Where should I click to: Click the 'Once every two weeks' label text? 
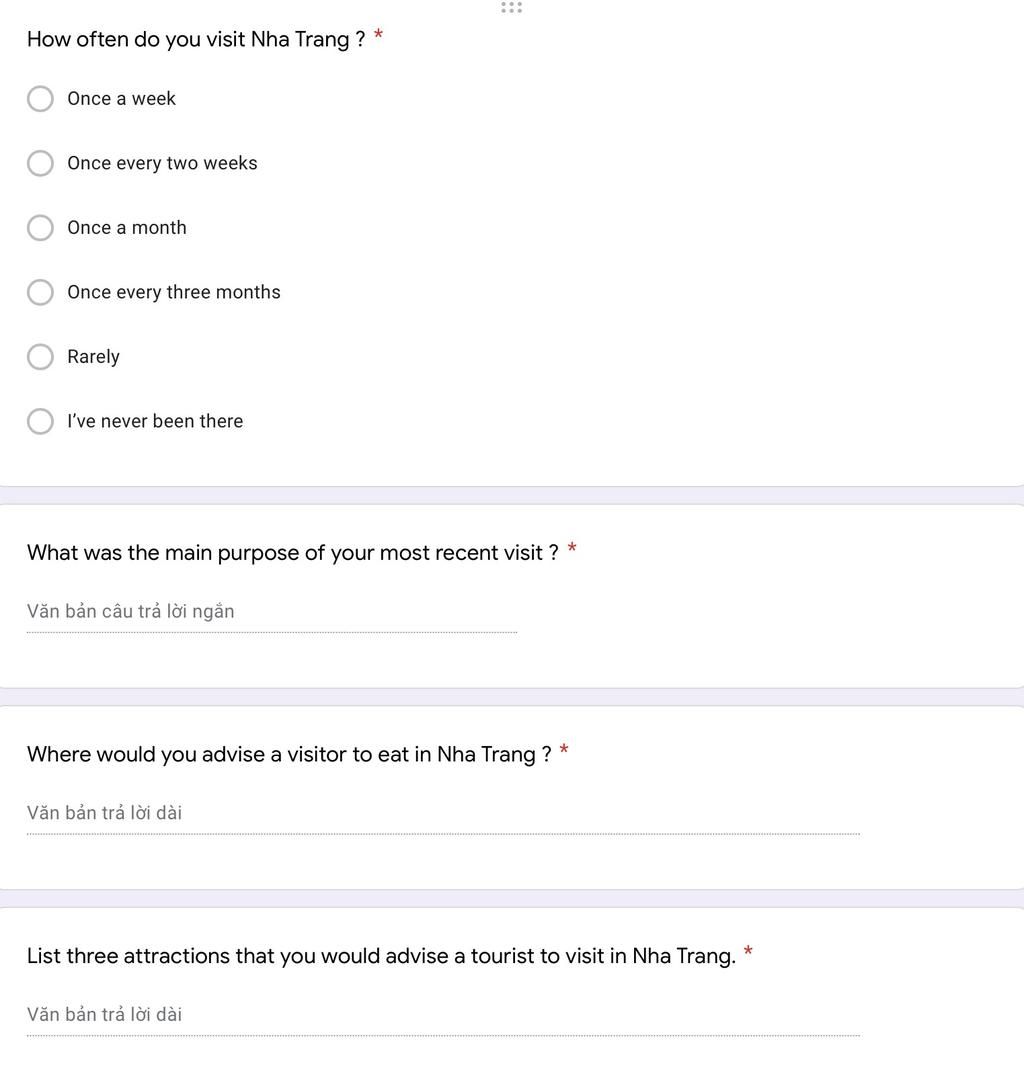pyautogui.click(x=162, y=163)
